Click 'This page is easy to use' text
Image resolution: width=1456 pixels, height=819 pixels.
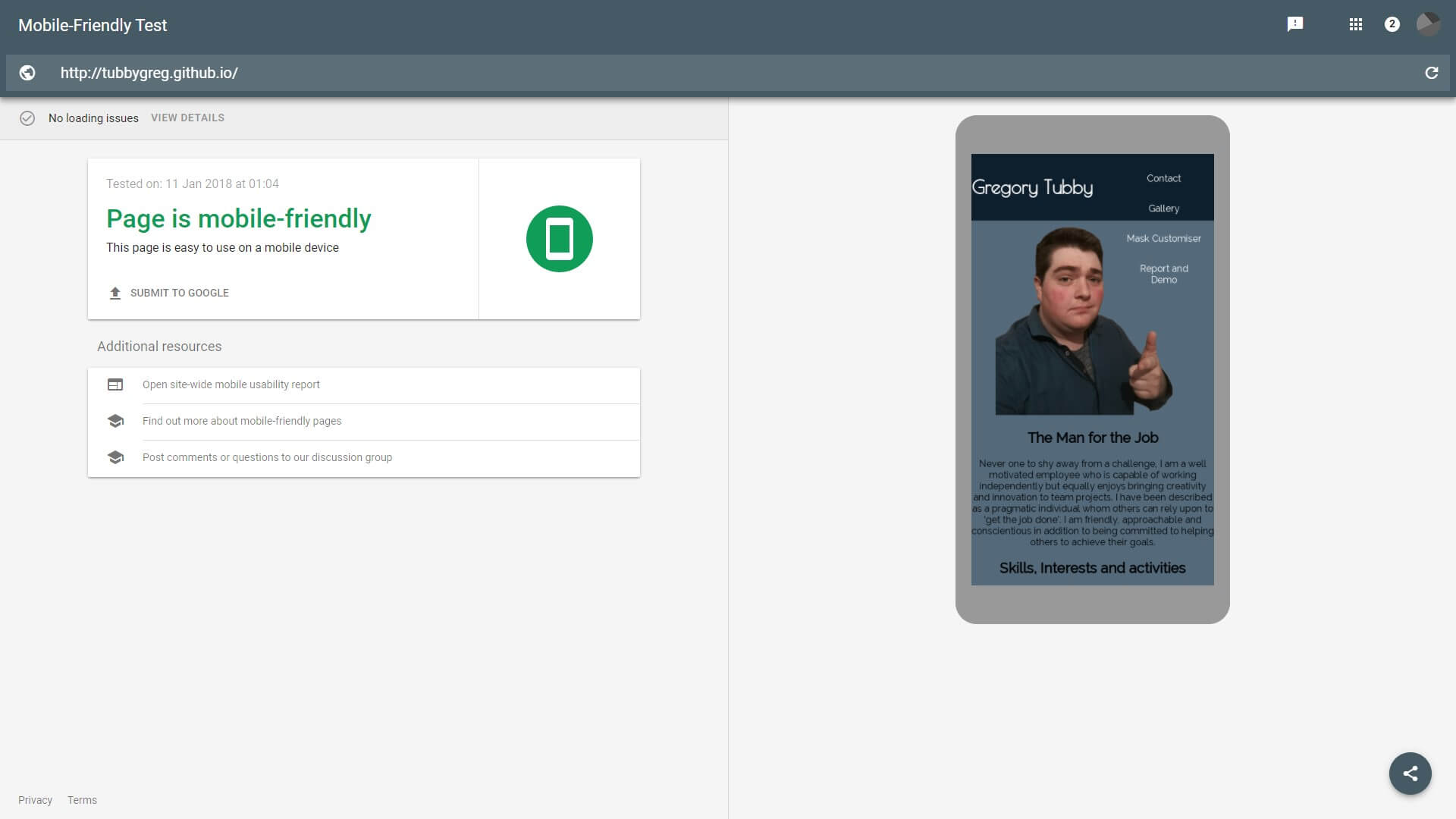point(222,247)
